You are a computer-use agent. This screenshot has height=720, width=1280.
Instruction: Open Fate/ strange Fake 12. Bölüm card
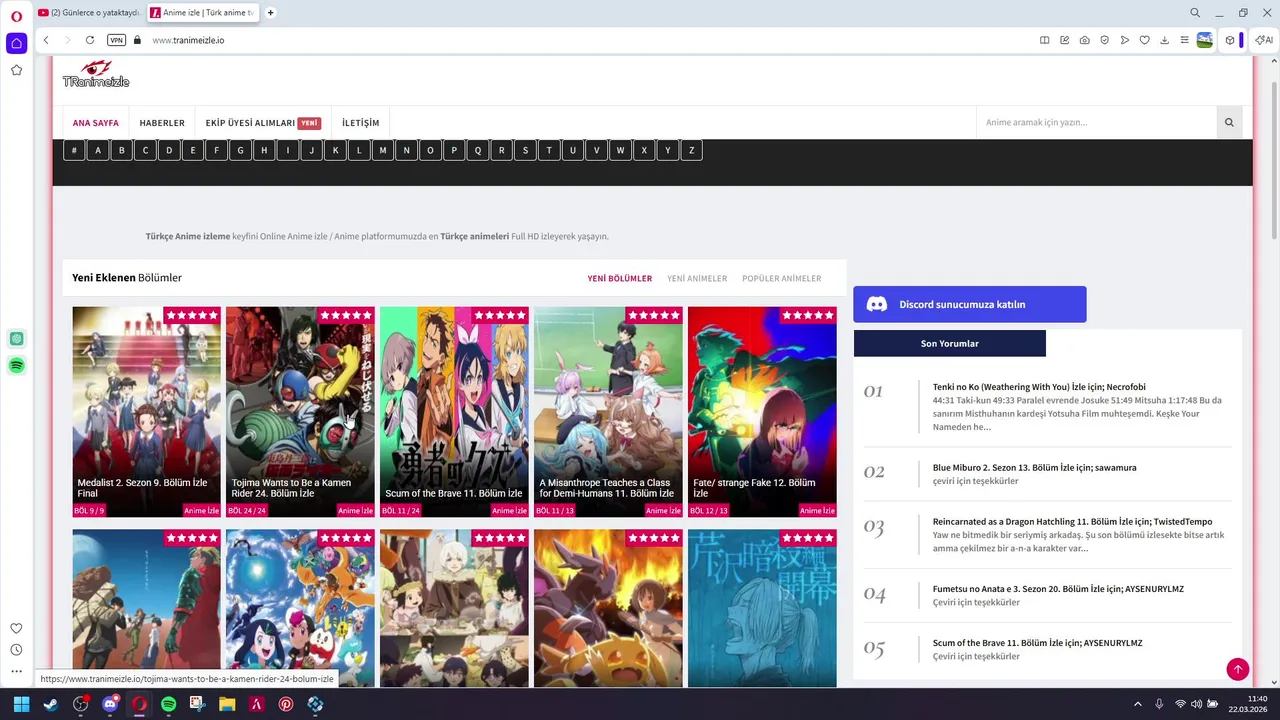pyautogui.click(x=762, y=411)
